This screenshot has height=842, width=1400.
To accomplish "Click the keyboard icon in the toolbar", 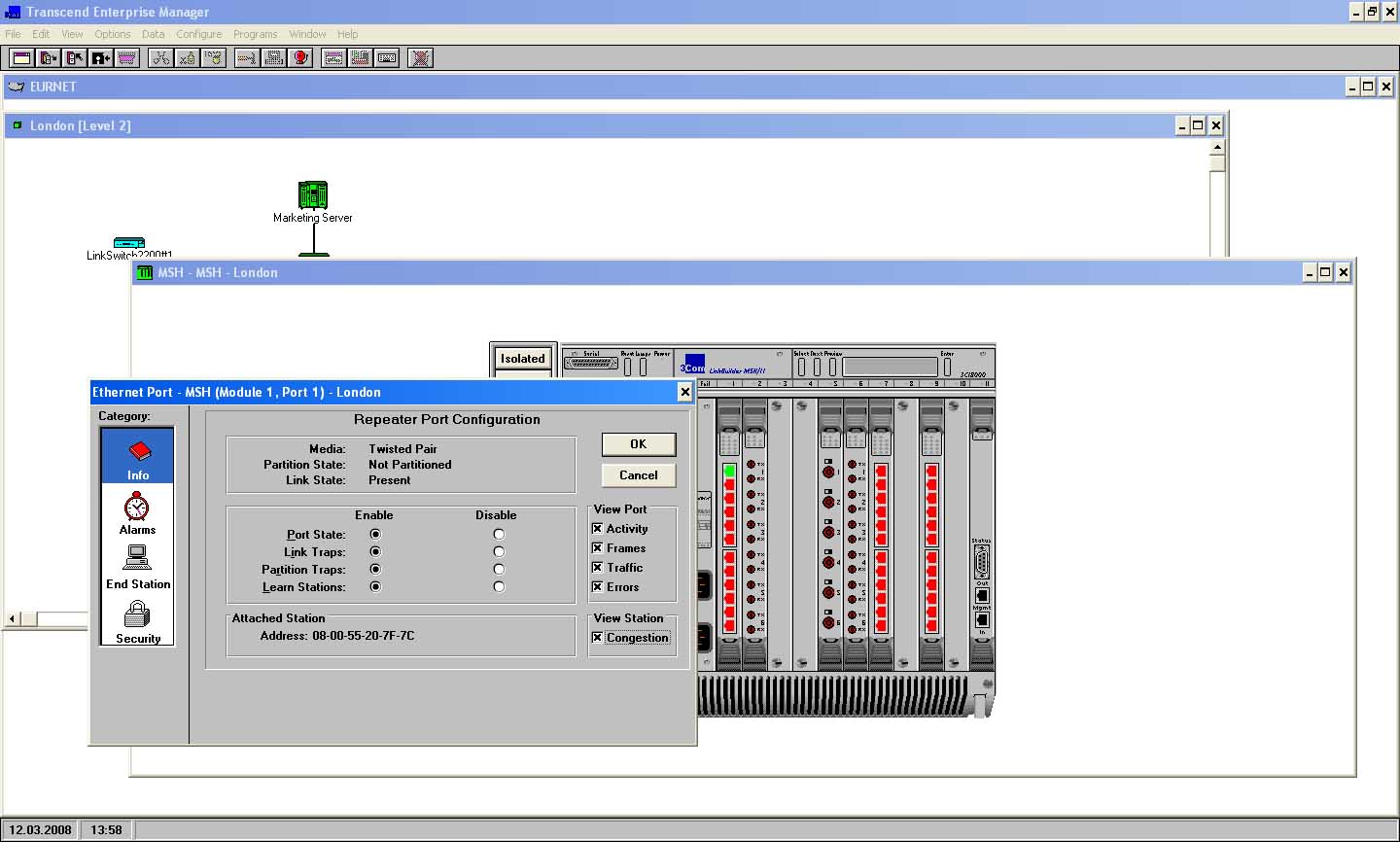I will click(x=387, y=58).
